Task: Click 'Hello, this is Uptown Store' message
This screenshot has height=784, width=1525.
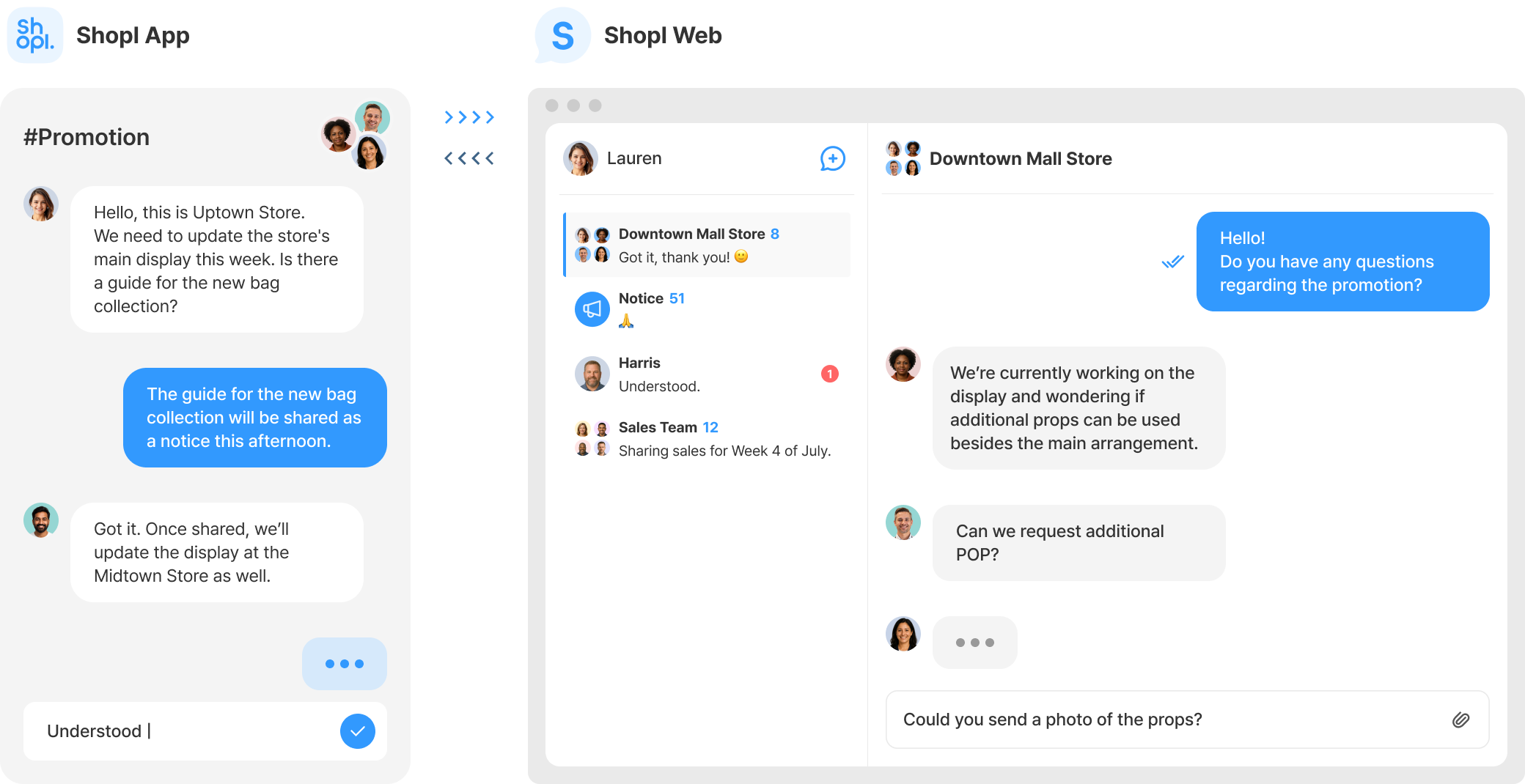Action: coord(217,259)
